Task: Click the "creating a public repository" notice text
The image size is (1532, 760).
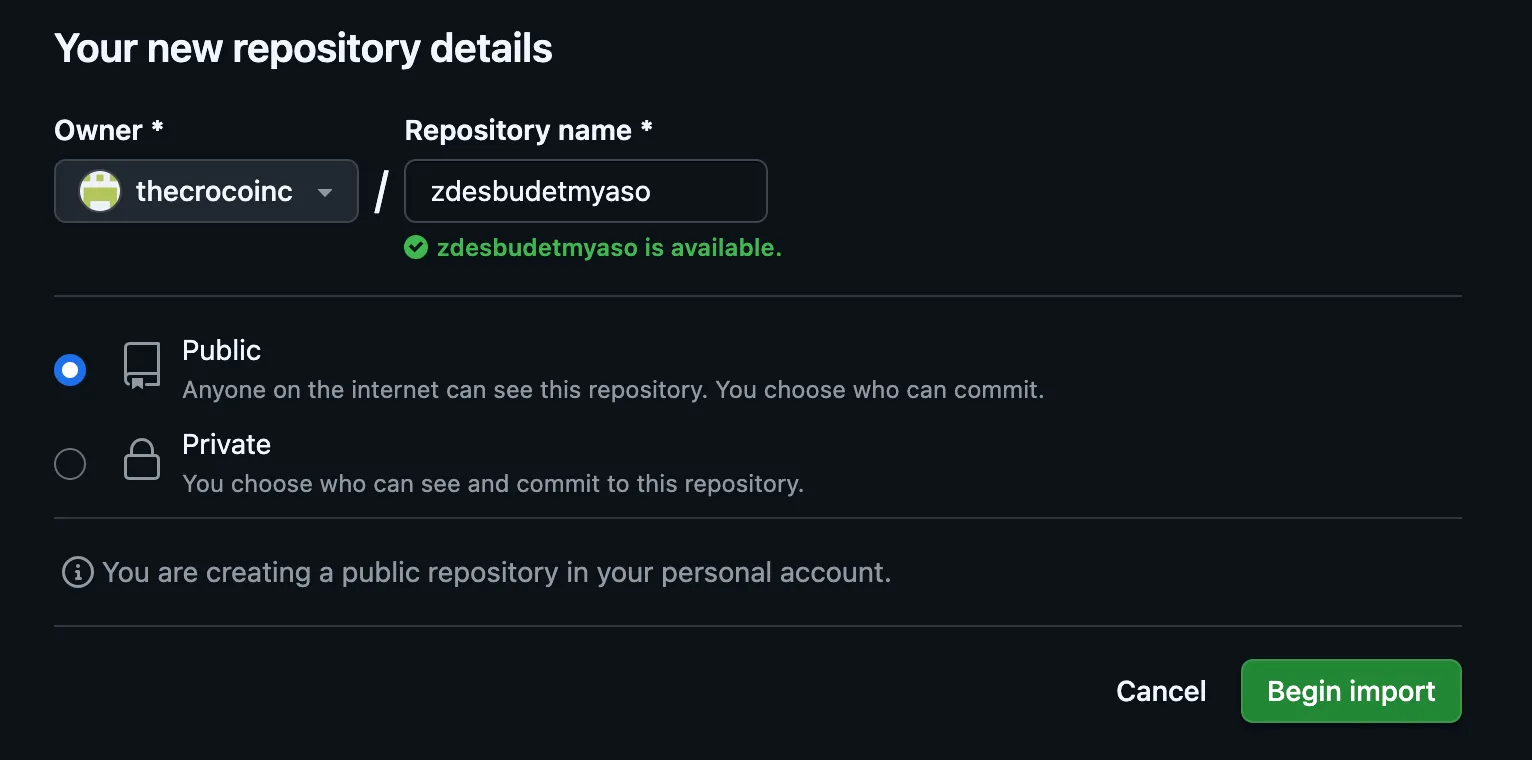Action: 496,572
